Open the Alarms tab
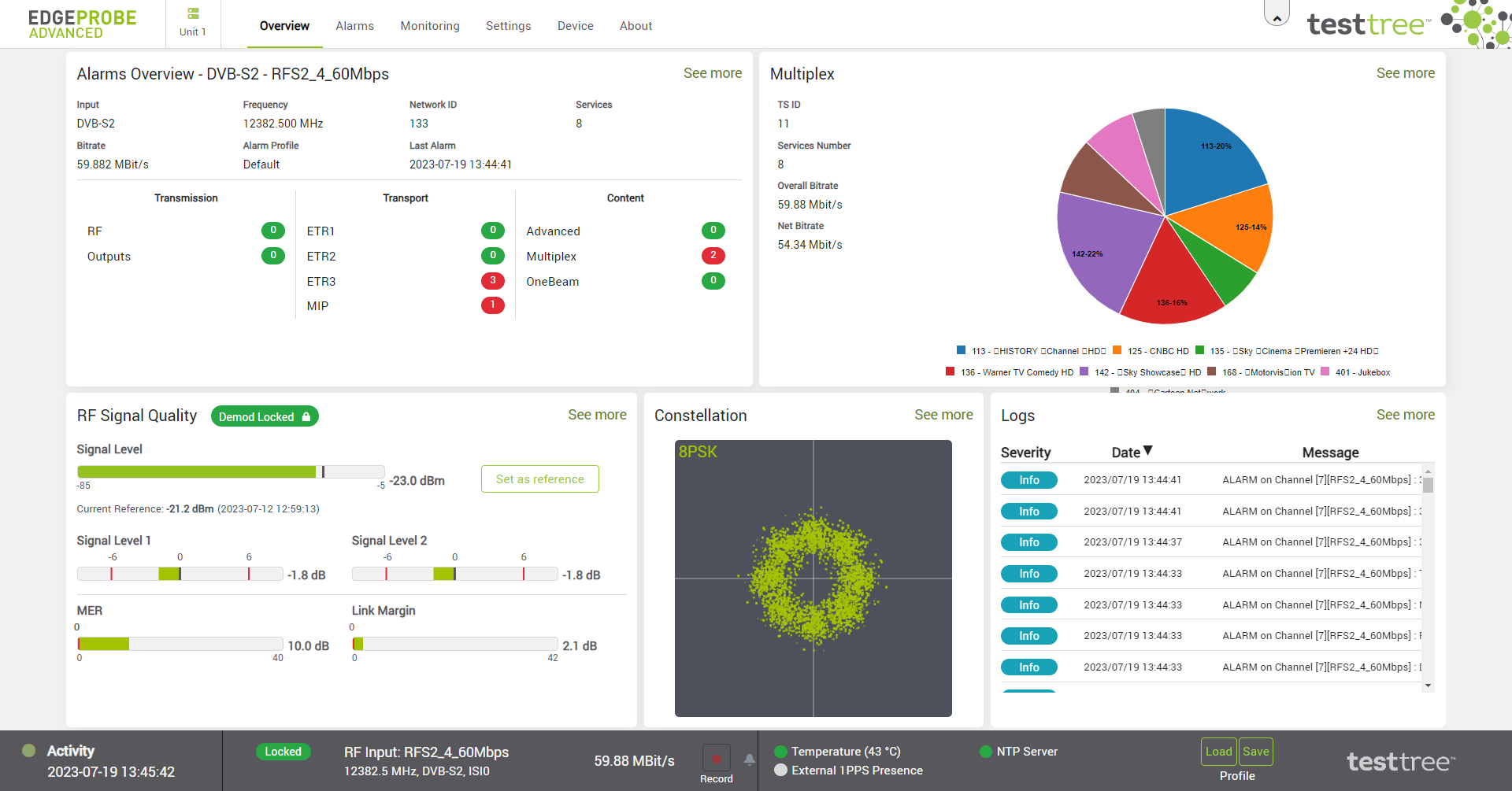 [354, 26]
